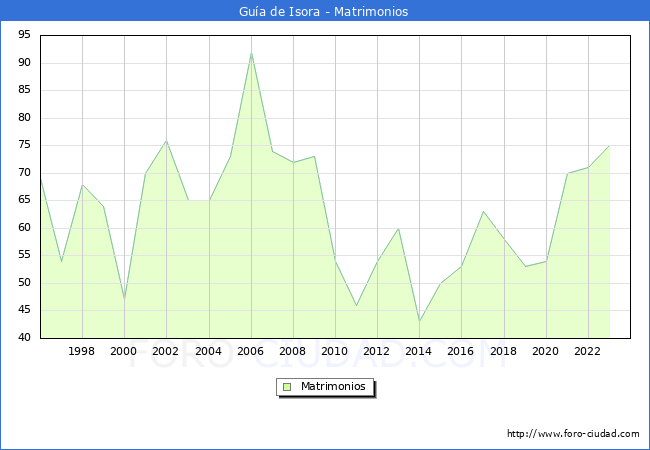
Task: Click the x-axis label 2012
Action: point(376,351)
